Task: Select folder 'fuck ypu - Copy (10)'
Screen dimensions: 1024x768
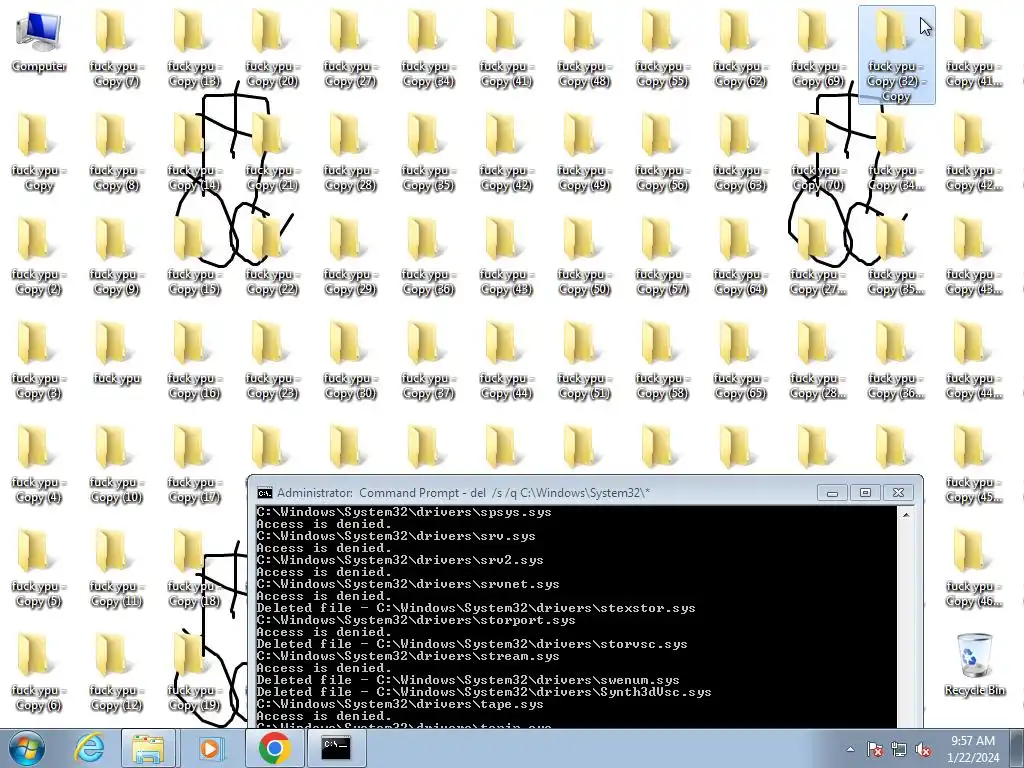Action: (x=116, y=465)
